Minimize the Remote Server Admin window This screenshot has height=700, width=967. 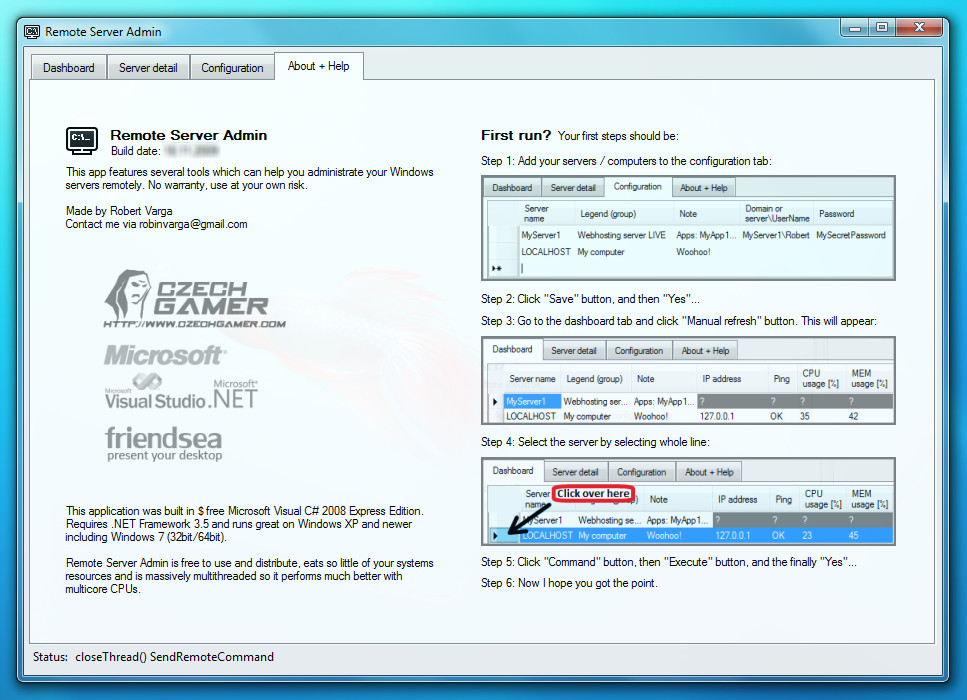[x=855, y=28]
